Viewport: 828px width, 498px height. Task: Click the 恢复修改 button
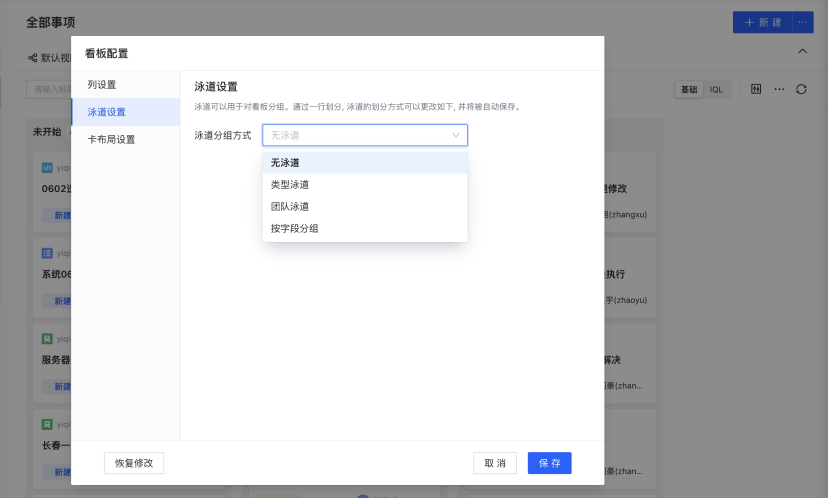pos(134,463)
